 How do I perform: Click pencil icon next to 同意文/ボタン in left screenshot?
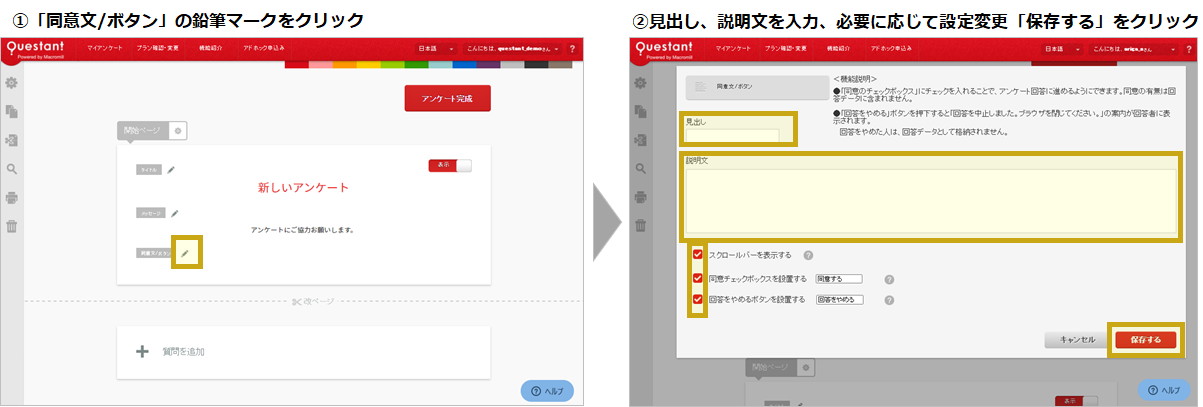(x=185, y=253)
